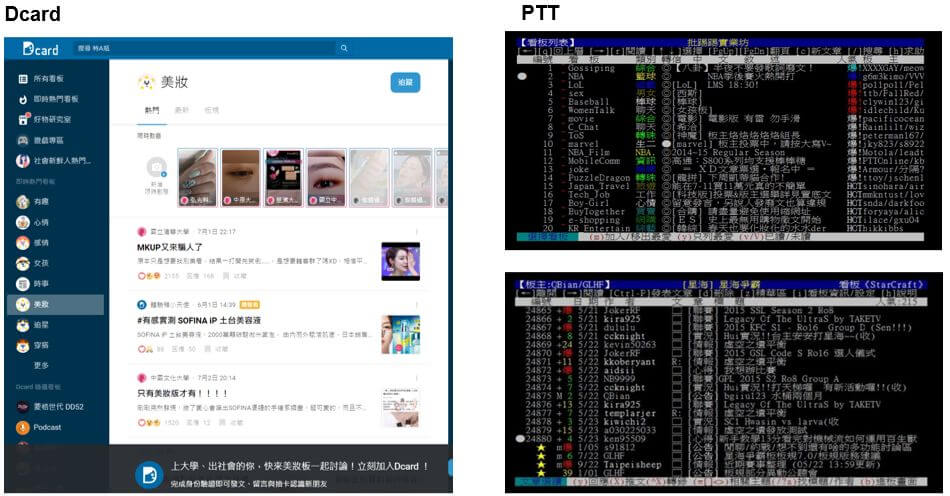Switch to the 板規 tab

coord(211,110)
